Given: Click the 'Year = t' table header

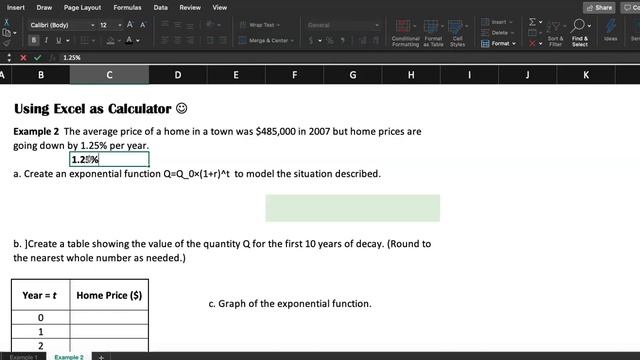Looking at the screenshot, I should [40, 295].
